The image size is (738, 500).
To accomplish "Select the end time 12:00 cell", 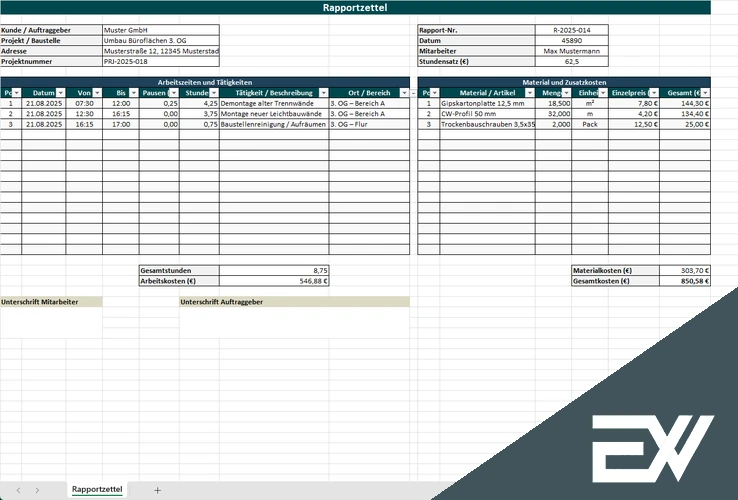I will tap(121, 103).
